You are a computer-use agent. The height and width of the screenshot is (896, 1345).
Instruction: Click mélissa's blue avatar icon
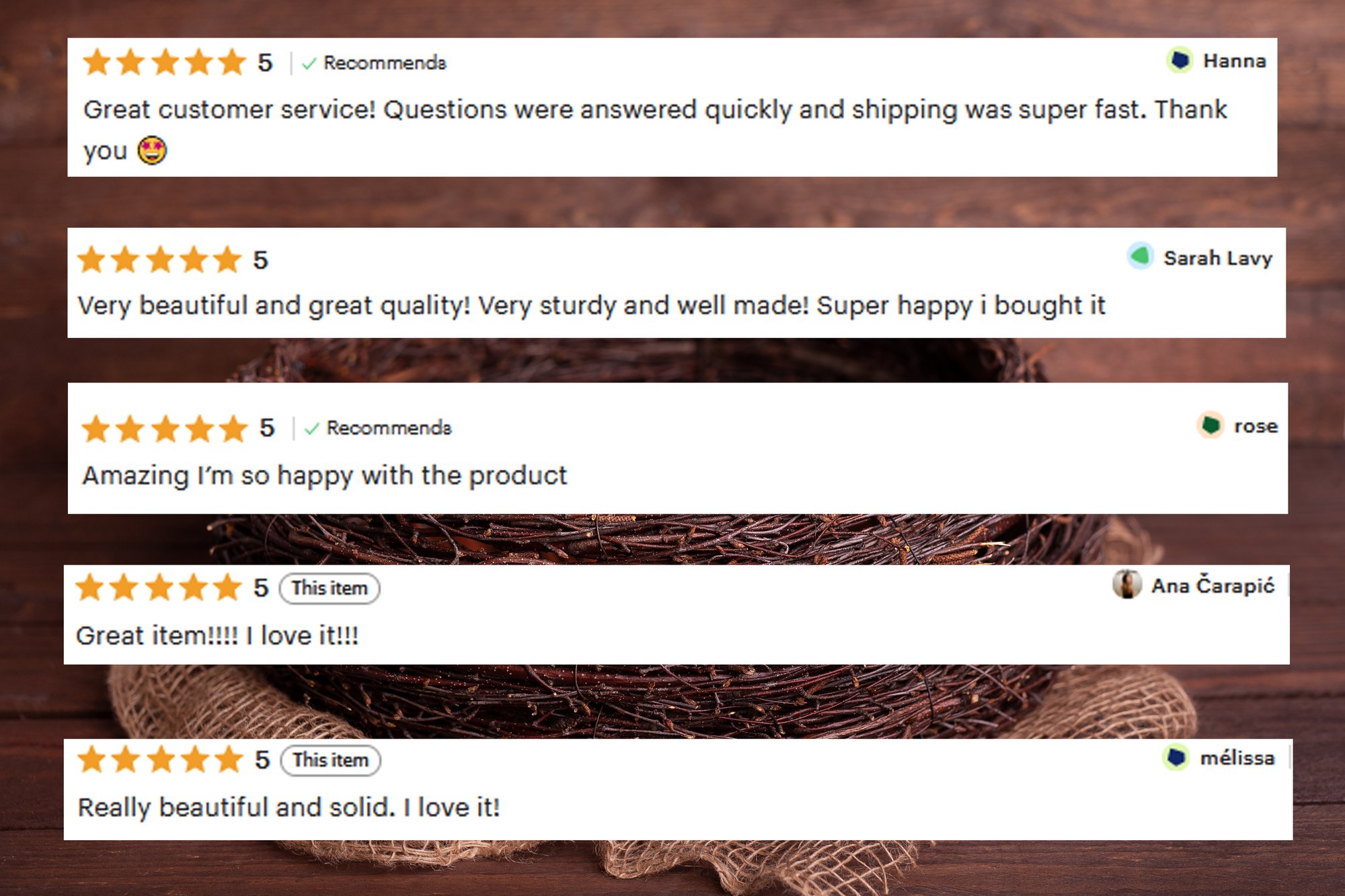click(x=1176, y=758)
